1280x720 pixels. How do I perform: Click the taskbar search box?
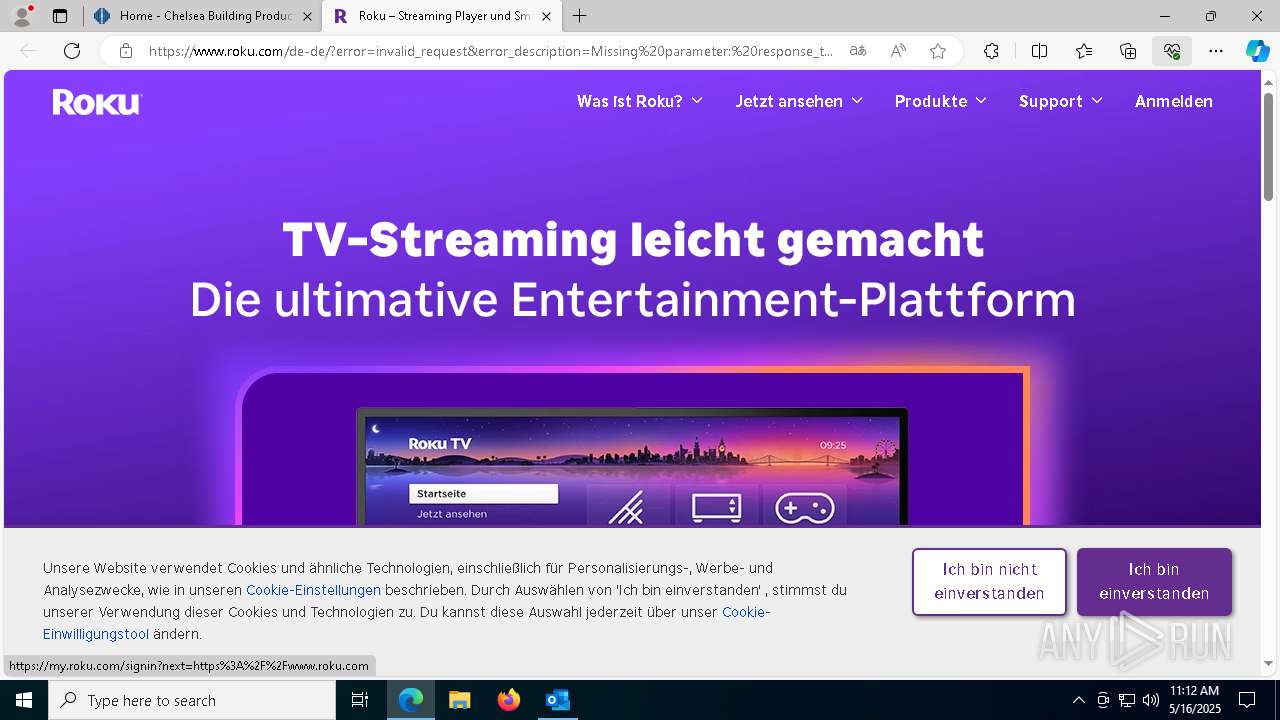(x=192, y=700)
